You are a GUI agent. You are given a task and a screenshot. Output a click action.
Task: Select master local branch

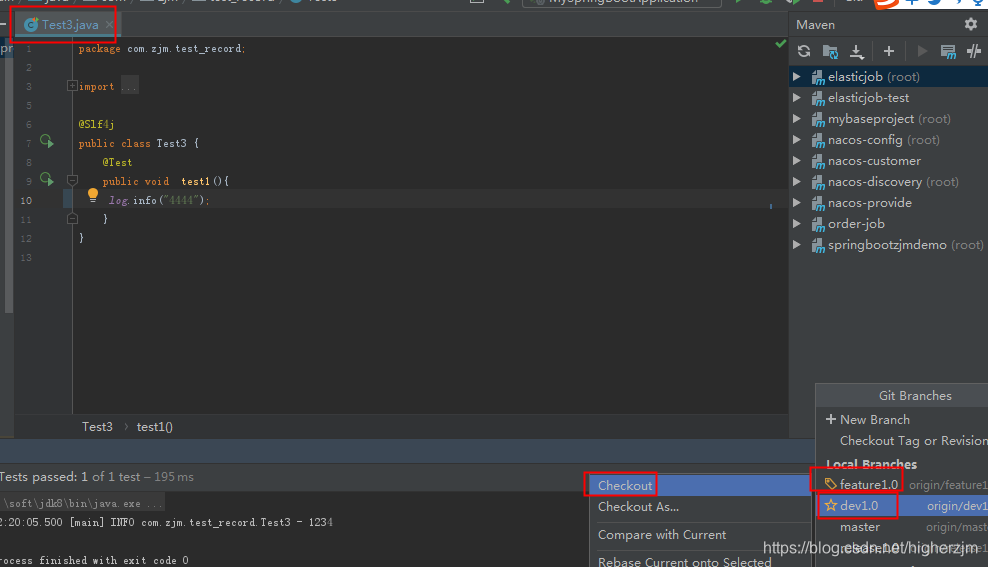pos(902,527)
